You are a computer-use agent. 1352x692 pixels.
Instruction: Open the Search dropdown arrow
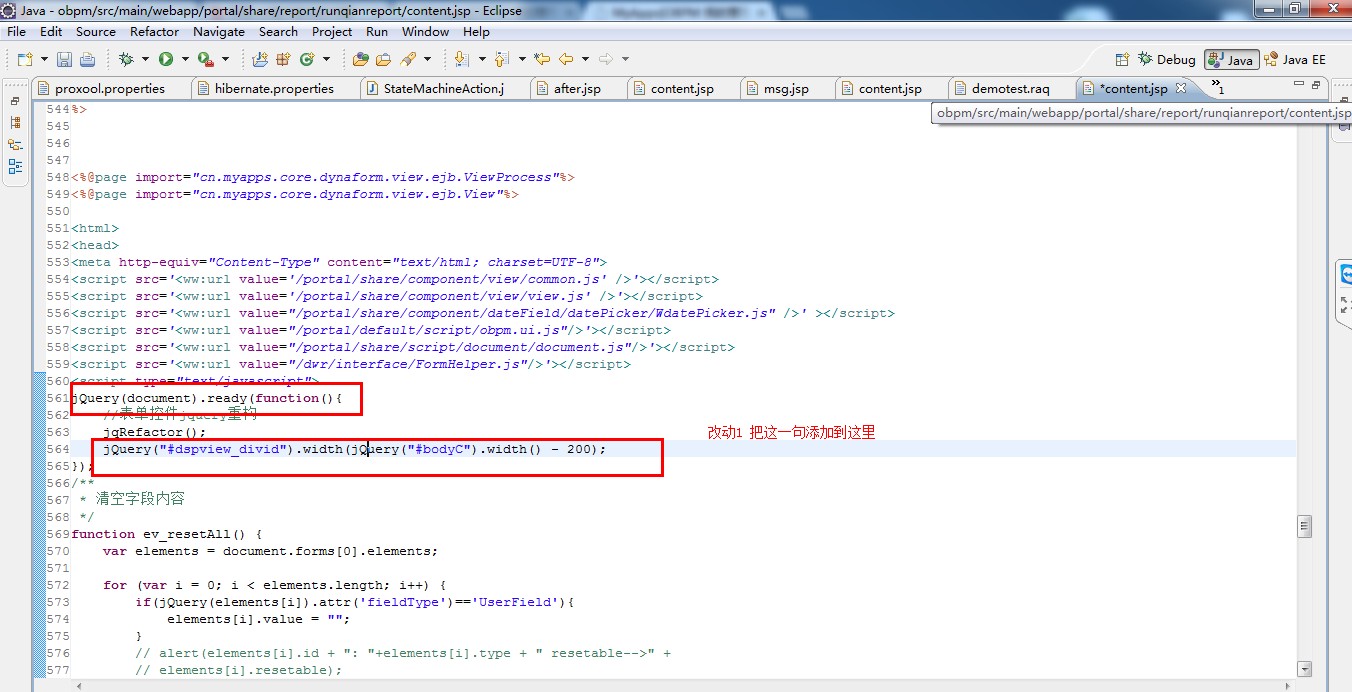coord(427,59)
